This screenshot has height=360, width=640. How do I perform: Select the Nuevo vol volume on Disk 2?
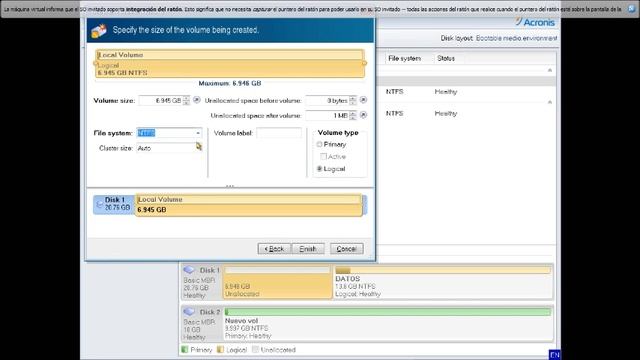pos(388,324)
